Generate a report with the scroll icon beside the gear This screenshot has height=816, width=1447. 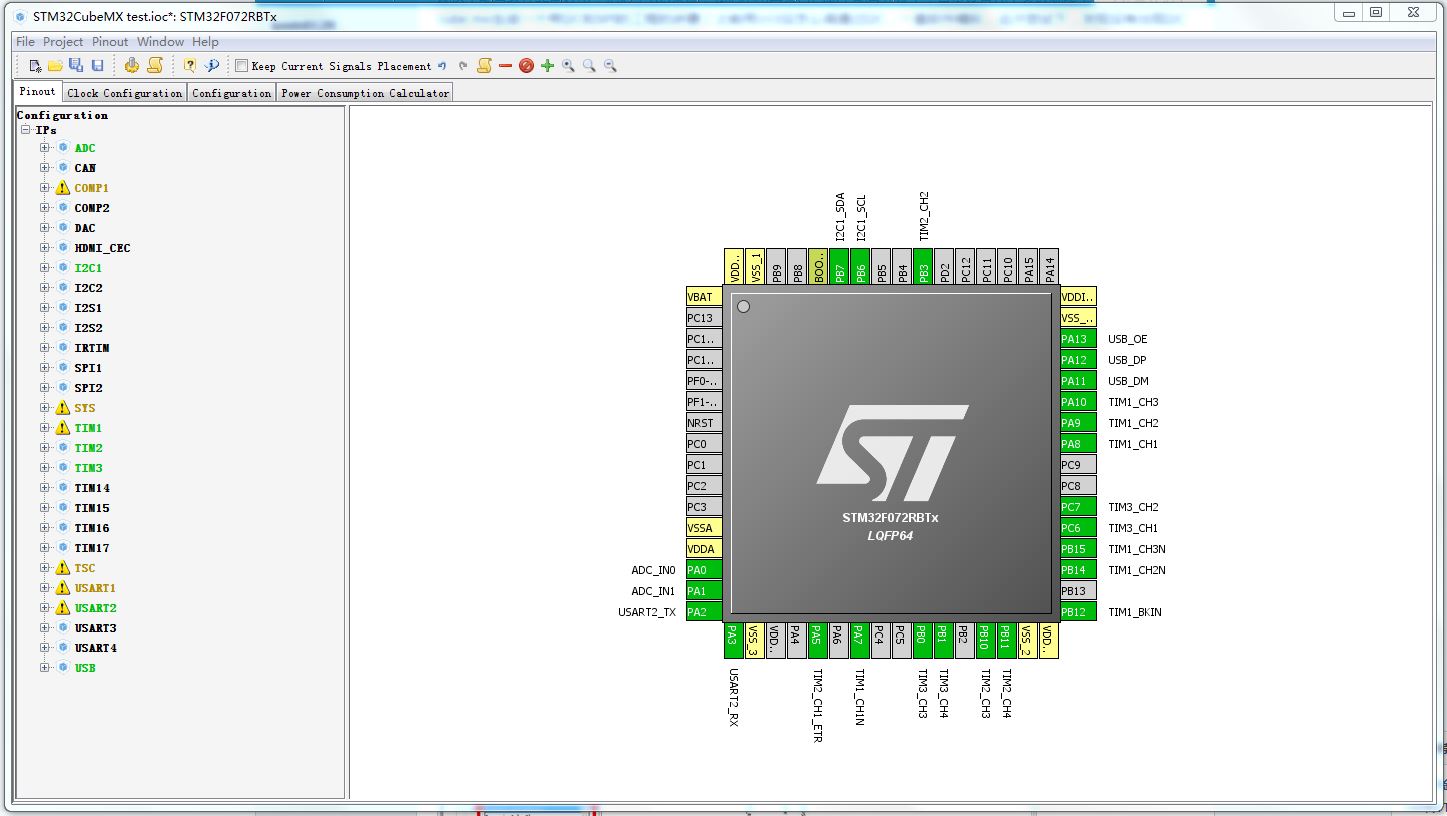155,66
